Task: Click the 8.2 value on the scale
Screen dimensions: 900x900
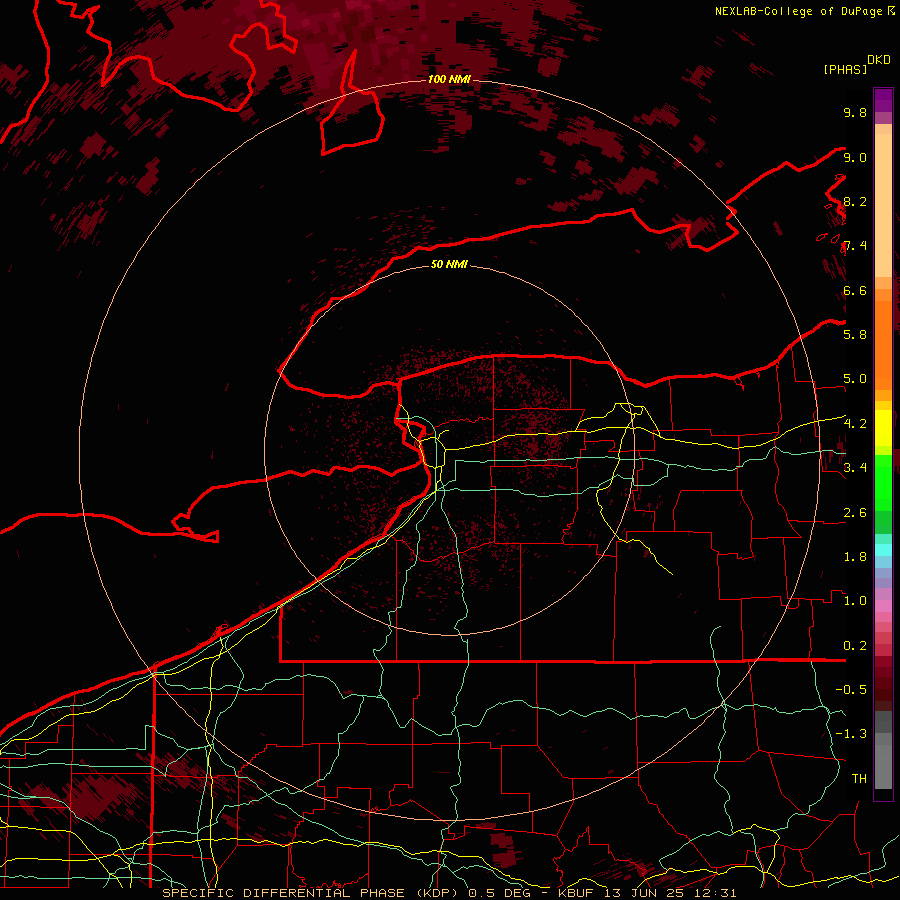Action: pos(855,201)
